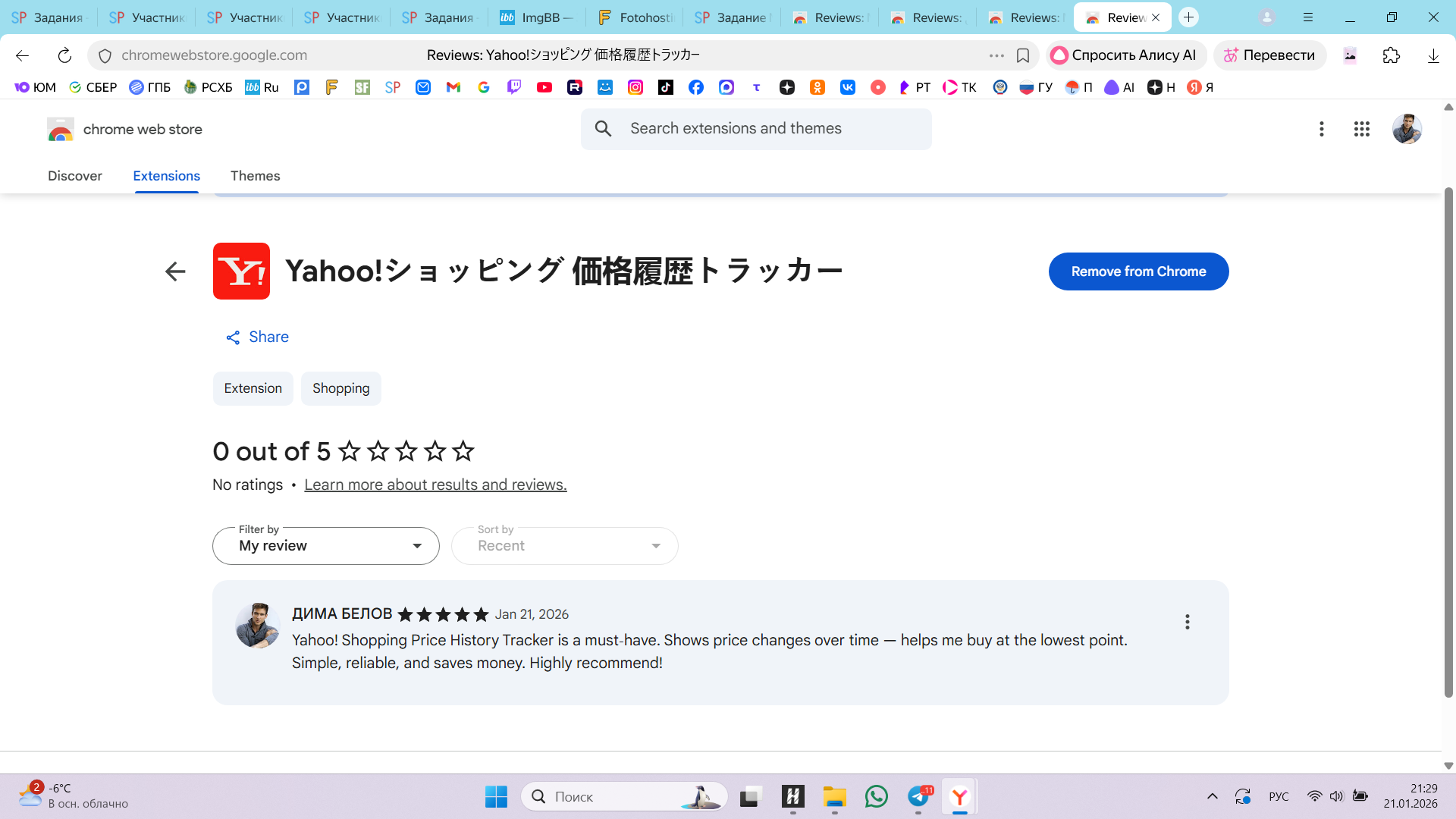
Task: Open Chrome Web Store three-dot menu
Action: pos(1321,129)
